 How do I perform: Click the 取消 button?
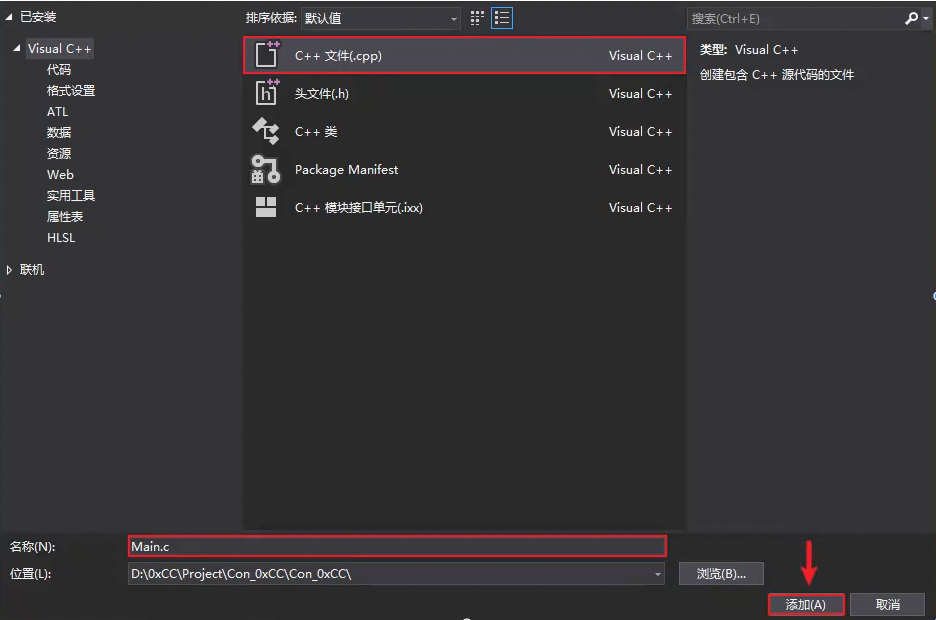[888, 604]
